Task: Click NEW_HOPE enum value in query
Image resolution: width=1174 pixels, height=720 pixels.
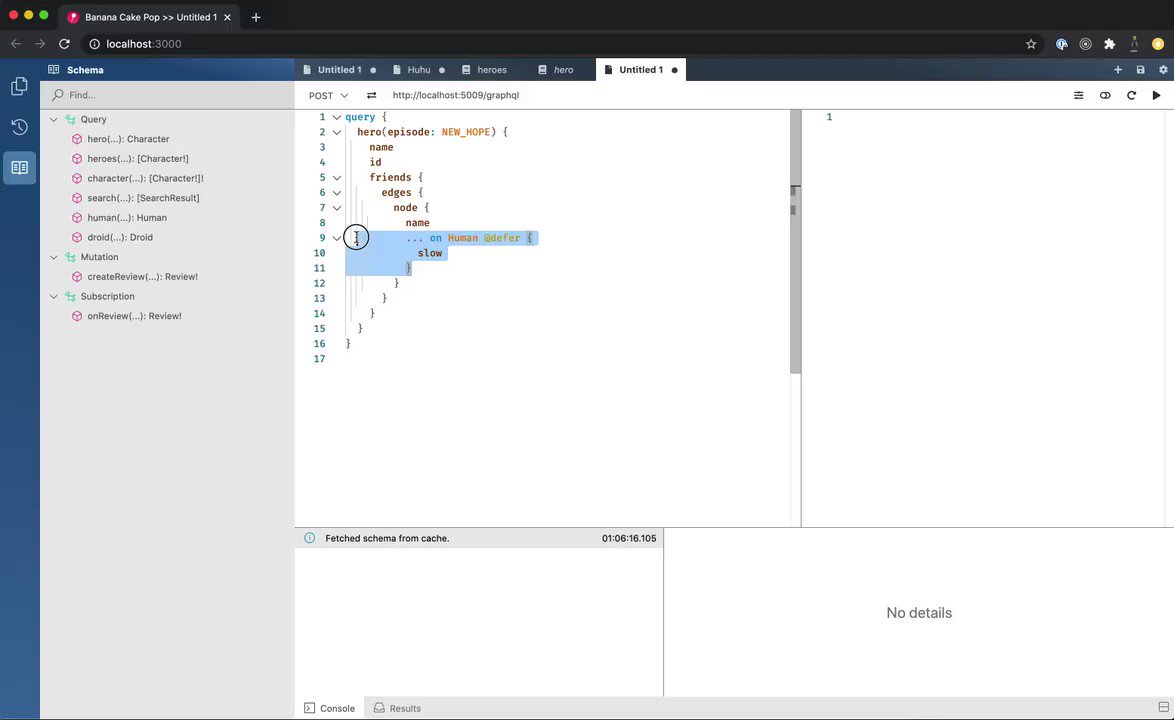Action: pos(466,132)
